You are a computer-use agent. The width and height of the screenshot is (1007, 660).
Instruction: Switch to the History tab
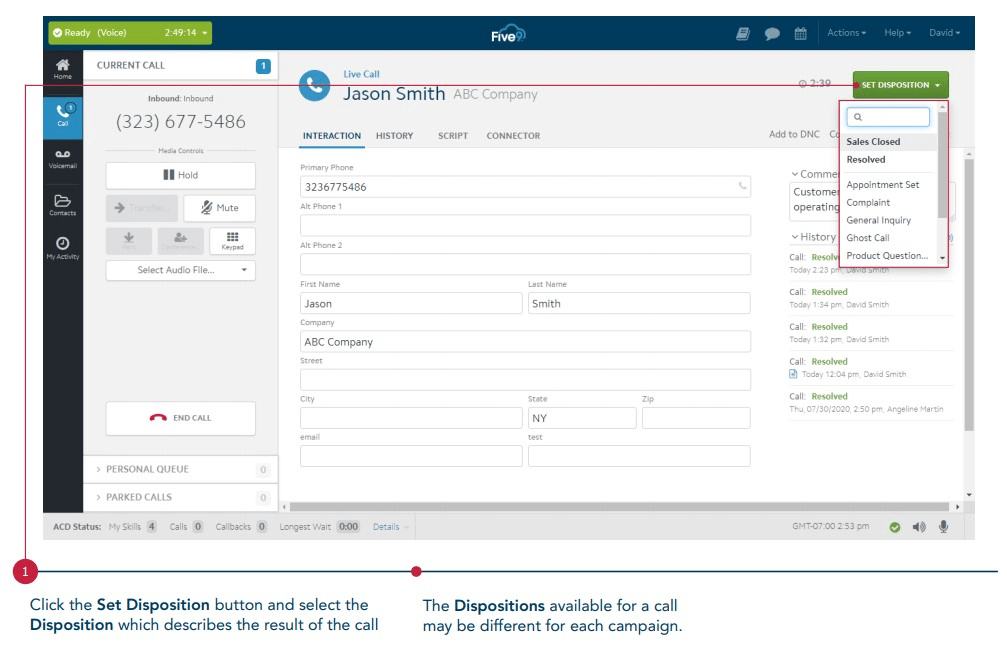pos(395,136)
